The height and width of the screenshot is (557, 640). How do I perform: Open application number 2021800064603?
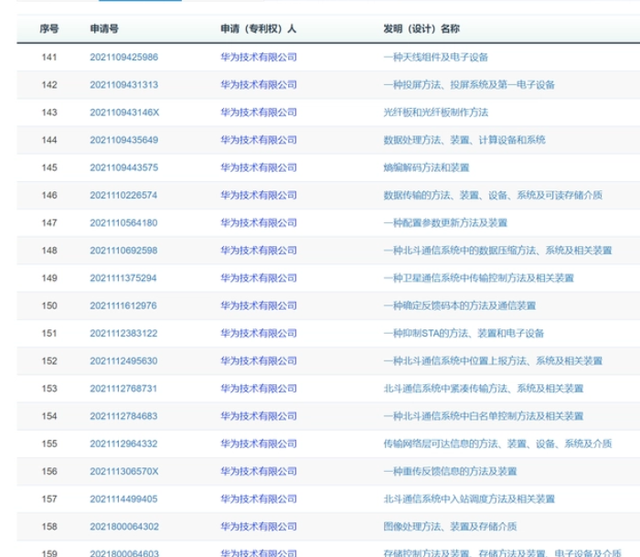pos(124,553)
